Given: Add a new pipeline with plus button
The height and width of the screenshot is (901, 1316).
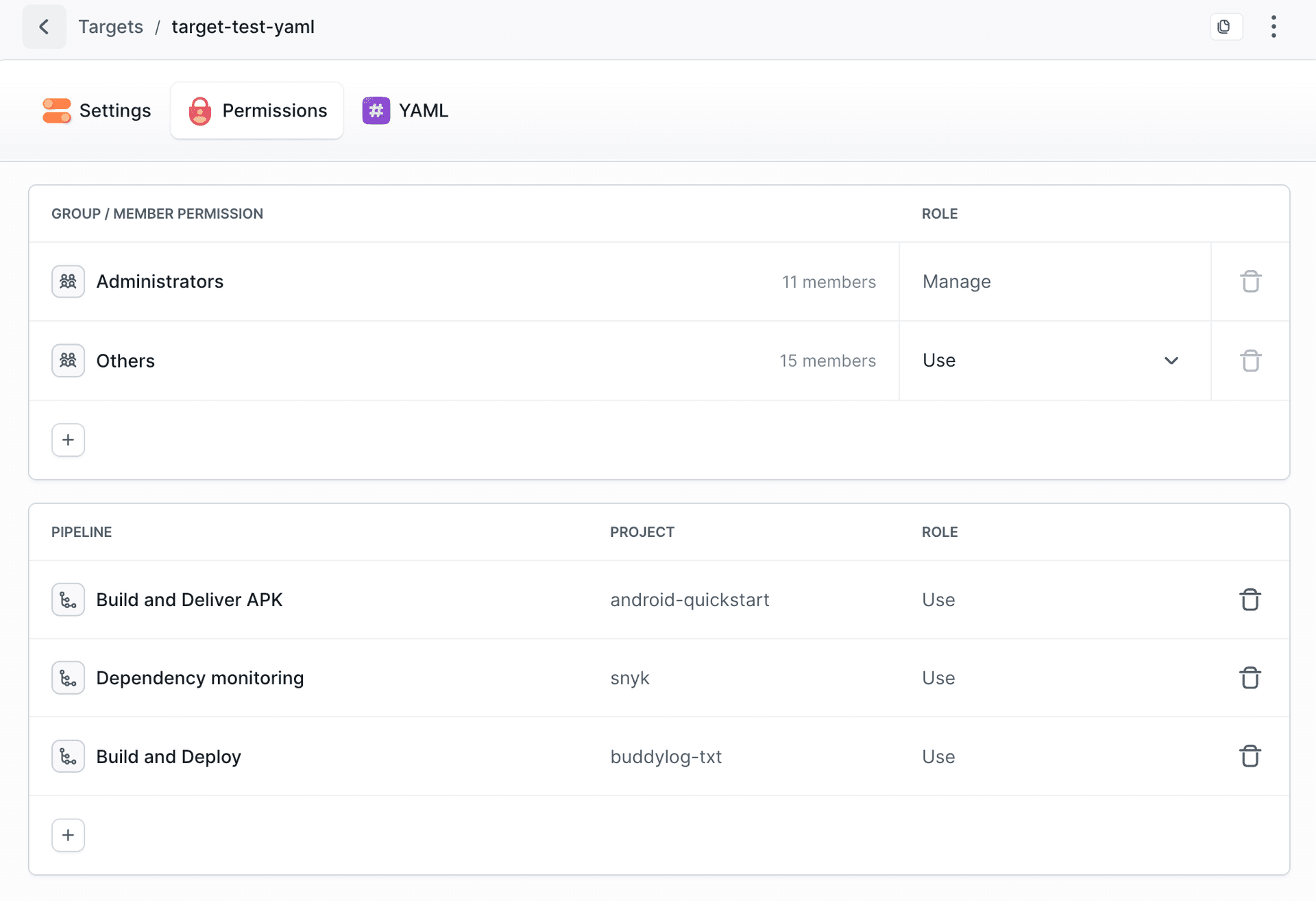Looking at the screenshot, I should click(68, 834).
